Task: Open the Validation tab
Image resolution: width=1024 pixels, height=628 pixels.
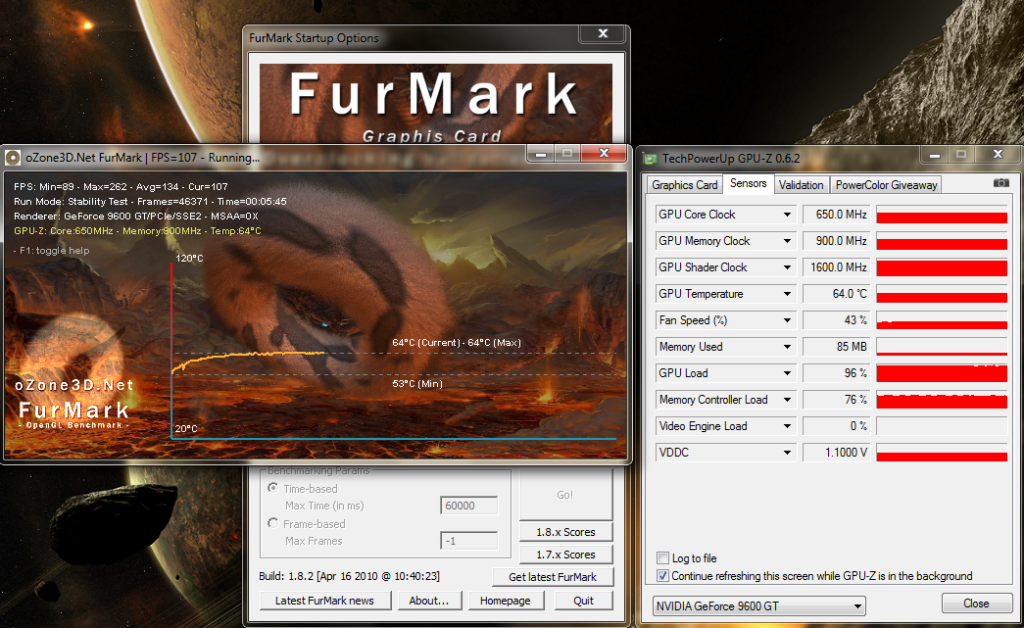Action: pyautogui.click(x=801, y=185)
